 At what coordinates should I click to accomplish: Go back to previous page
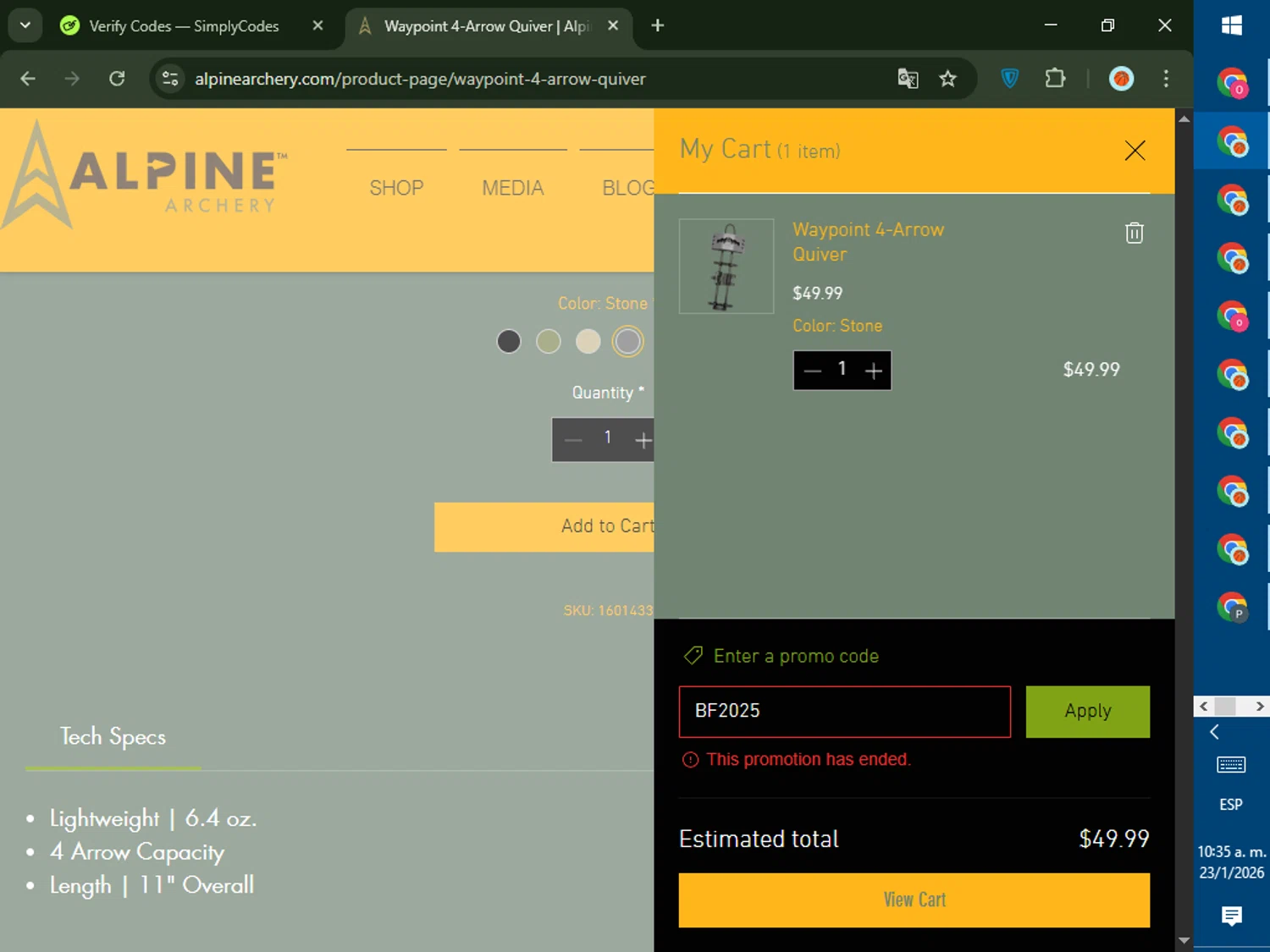pos(28,79)
